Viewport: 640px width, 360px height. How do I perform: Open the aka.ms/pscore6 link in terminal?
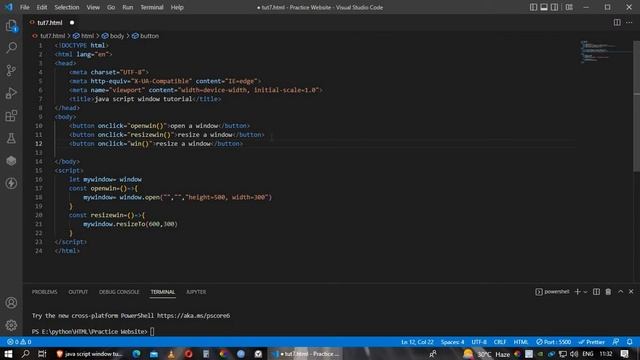(x=193, y=315)
